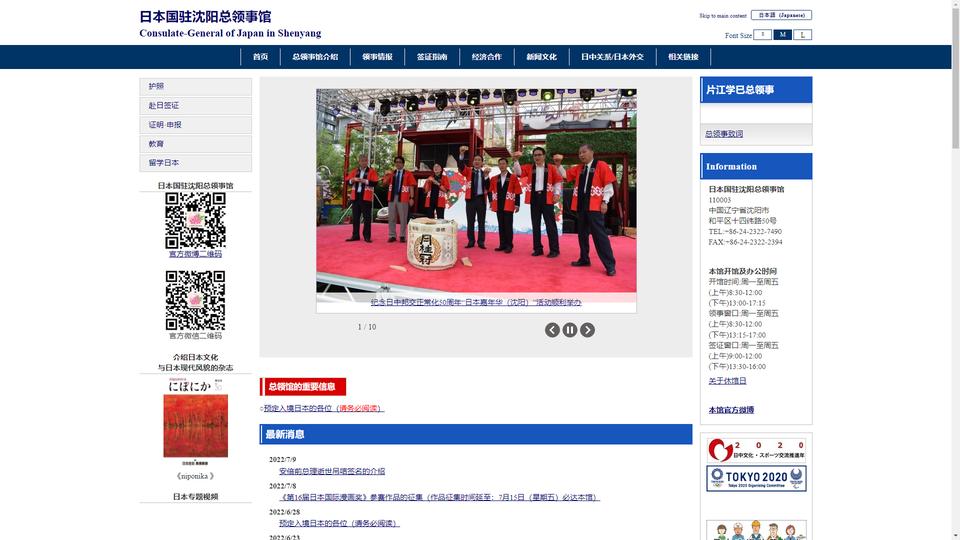Click TEL:+86-24-2322-7490 text

point(745,231)
